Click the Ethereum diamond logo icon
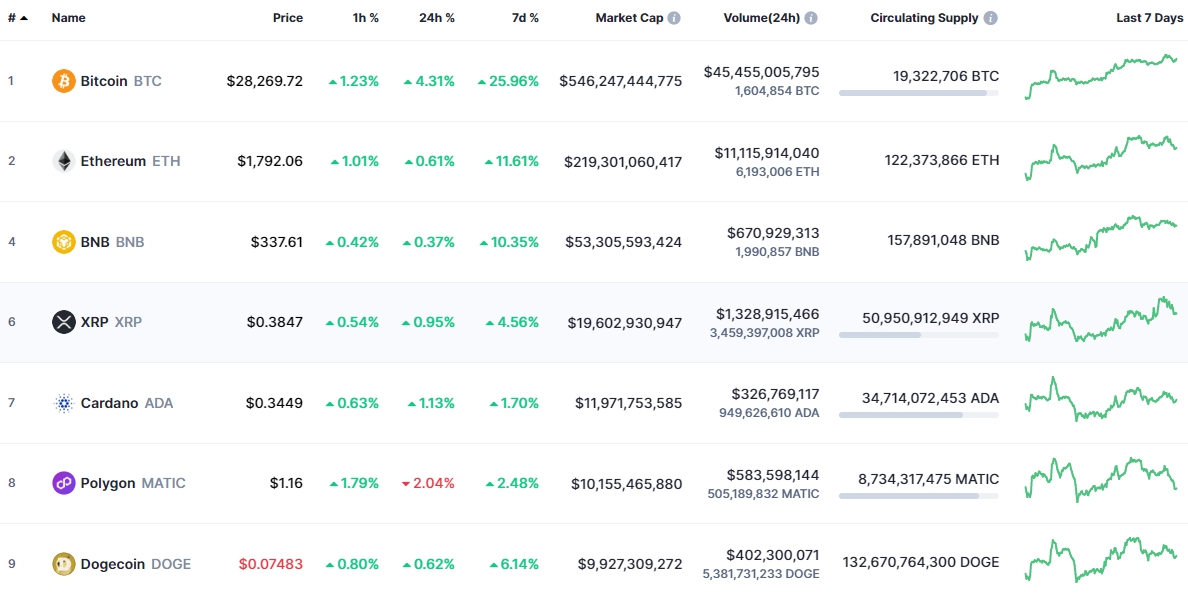1188x597 pixels. [64, 161]
